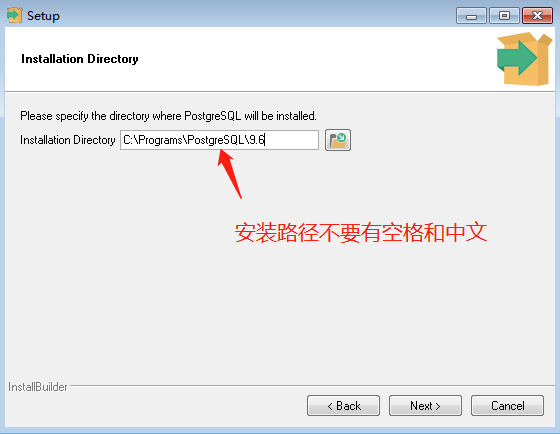Click the InstallBuilder label at bottom
The height and width of the screenshot is (434, 560).
[x=38, y=387]
